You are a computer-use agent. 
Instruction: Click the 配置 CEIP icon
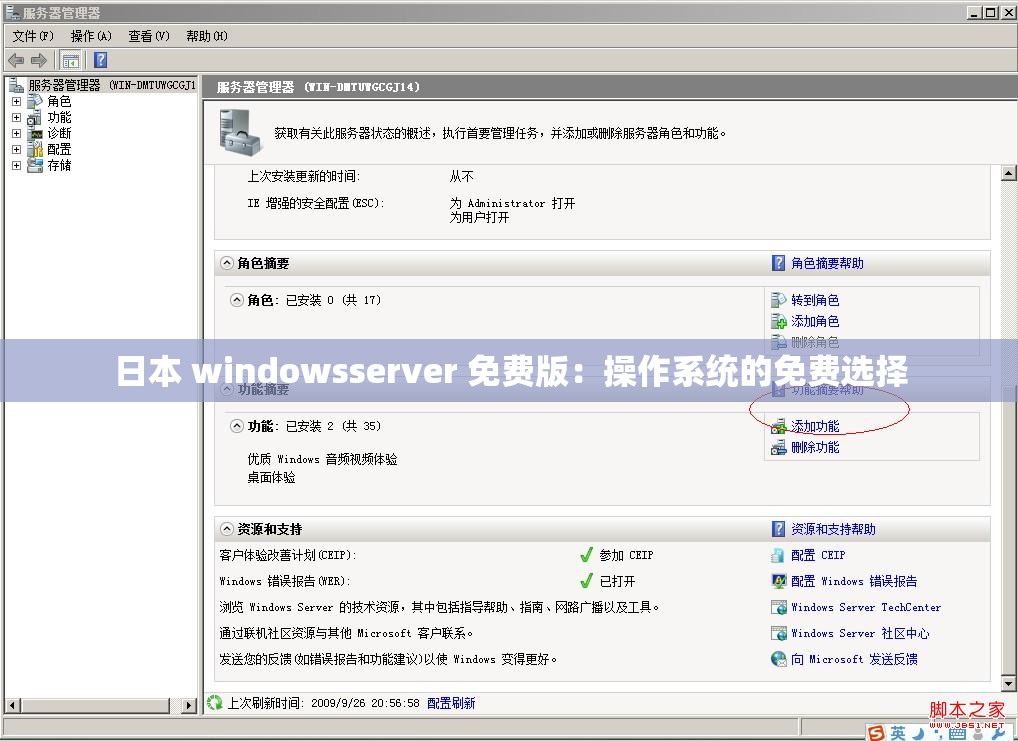click(x=778, y=555)
